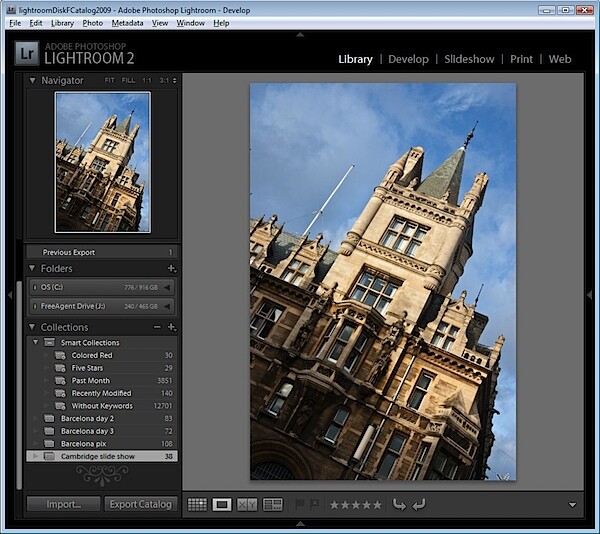Remove collection using minus icon
The height and width of the screenshot is (534, 600).
(x=157, y=327)
